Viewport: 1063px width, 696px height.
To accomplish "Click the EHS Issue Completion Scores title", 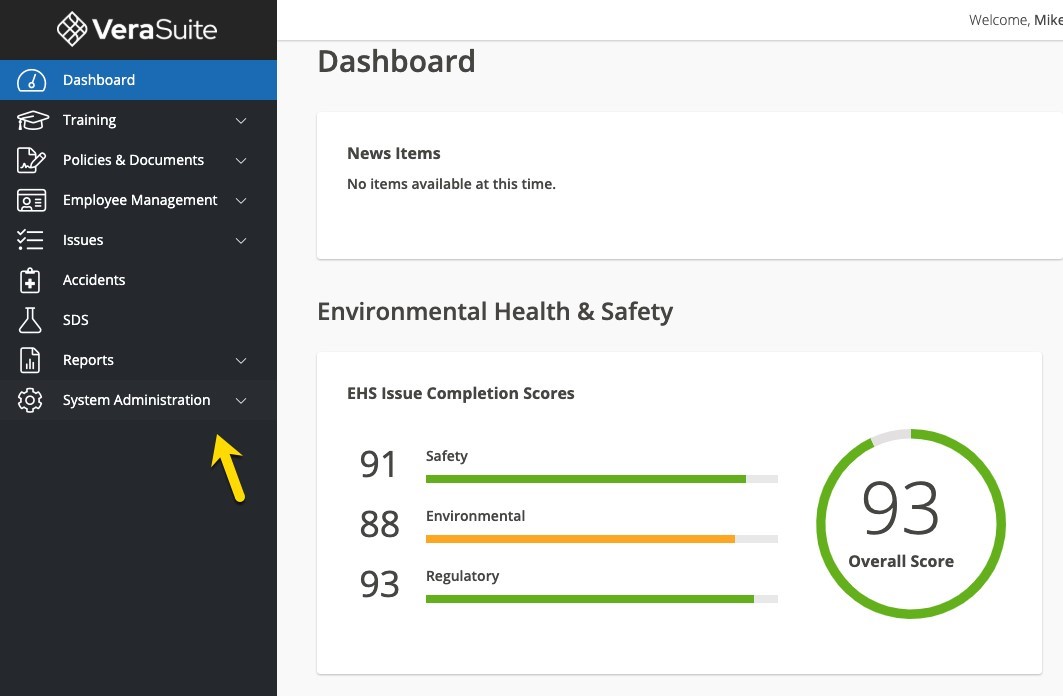I will (x=461, y=393).
